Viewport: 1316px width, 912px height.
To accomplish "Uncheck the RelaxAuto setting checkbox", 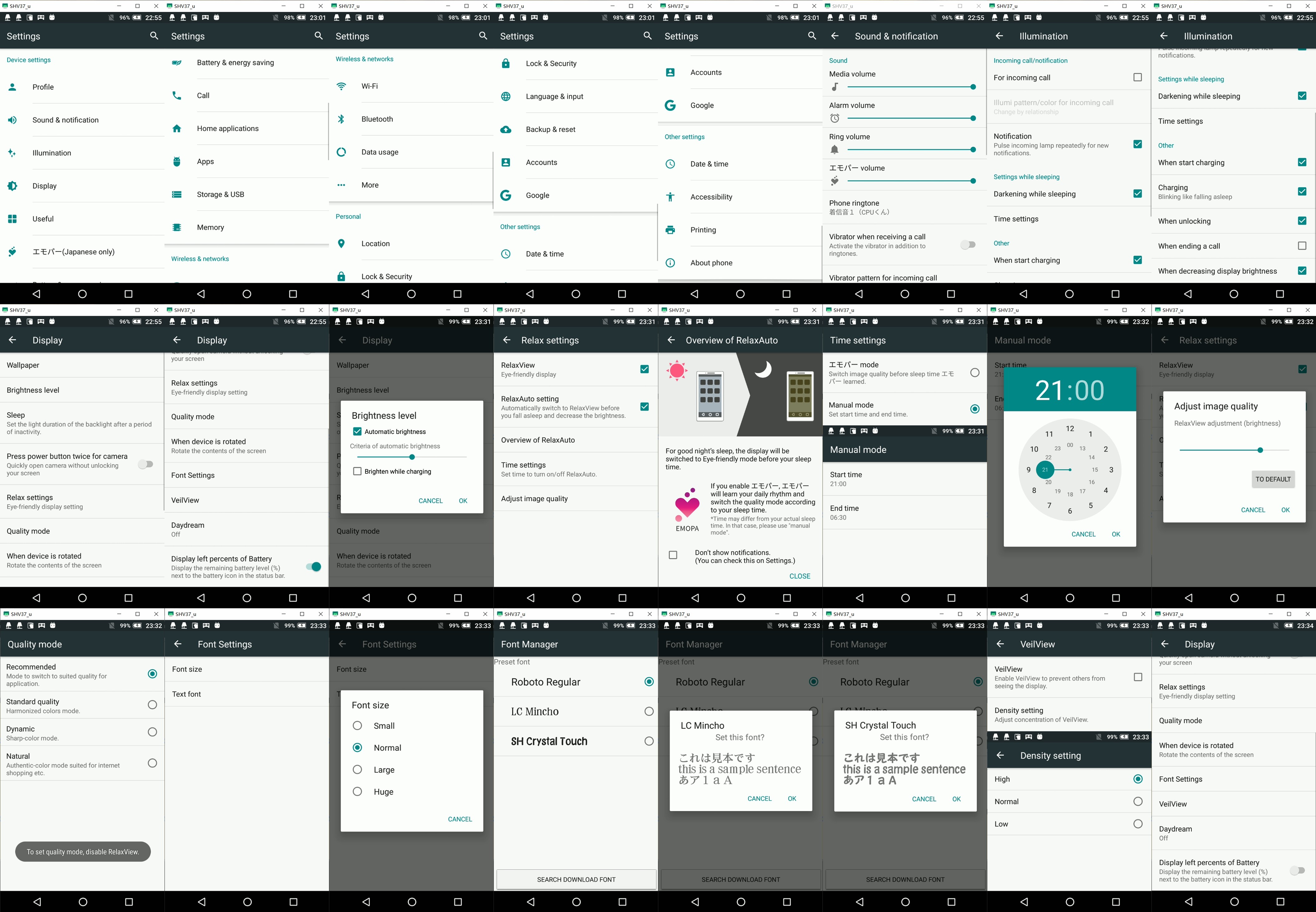I will pyautogui.click(x=644, y=407).
